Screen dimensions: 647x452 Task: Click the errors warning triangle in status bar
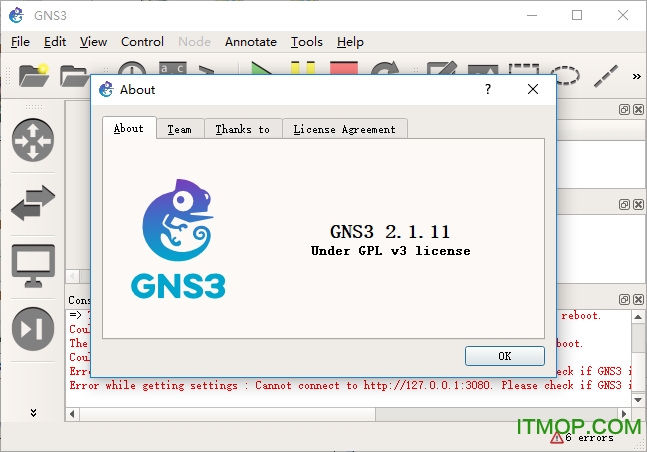(557, 437)
